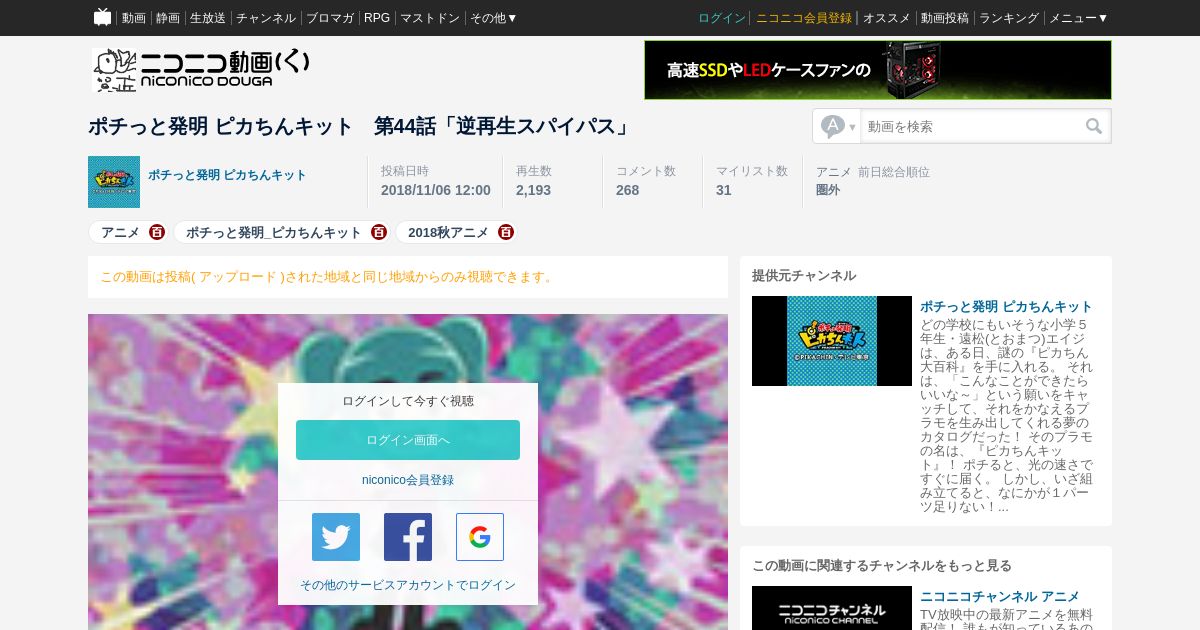This screenshot has width=1200, height=630.
Task: Open the チャンネル top menu item
Action: coord(266,18)
